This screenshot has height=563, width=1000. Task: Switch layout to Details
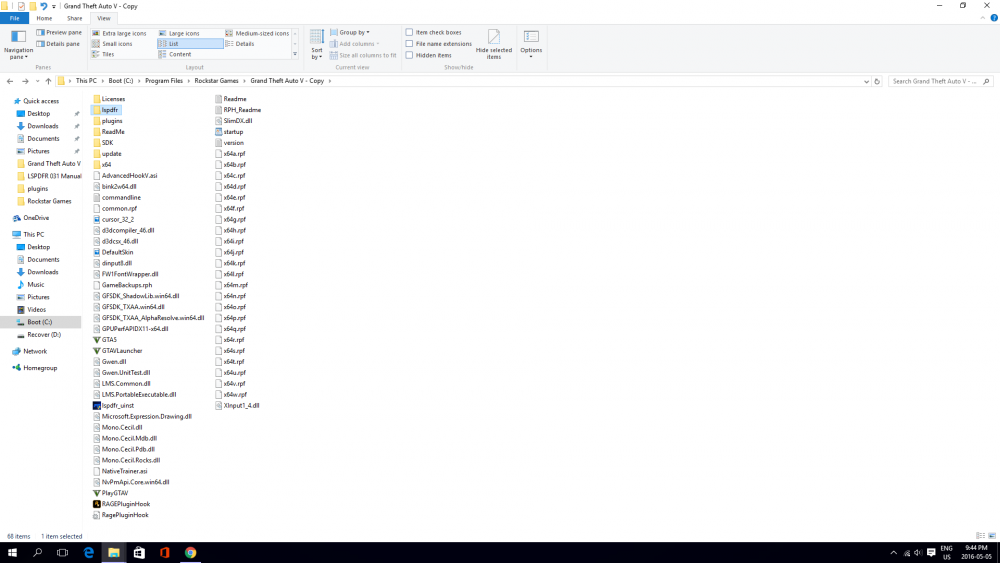(240, 44)
